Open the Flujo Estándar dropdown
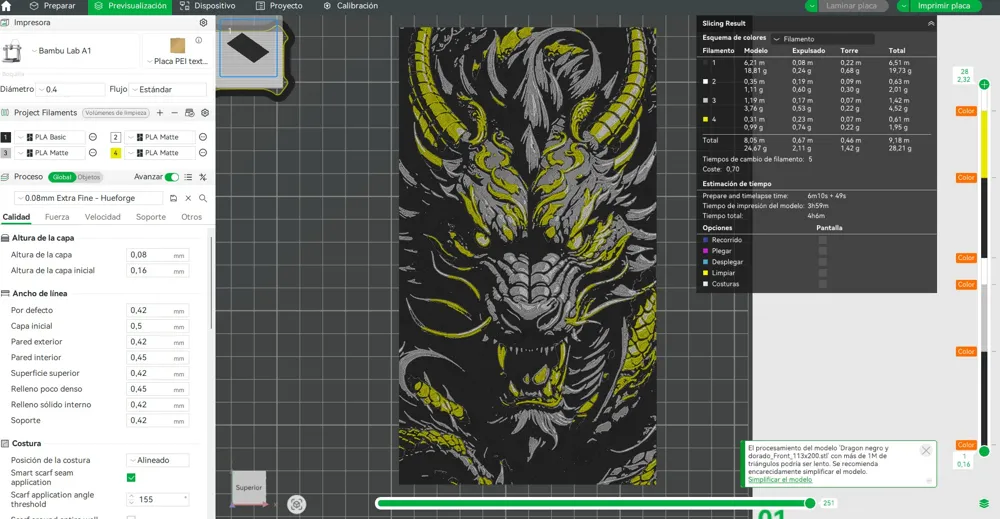The height and width of the screenshot is (519, 1000). [168, 90]
